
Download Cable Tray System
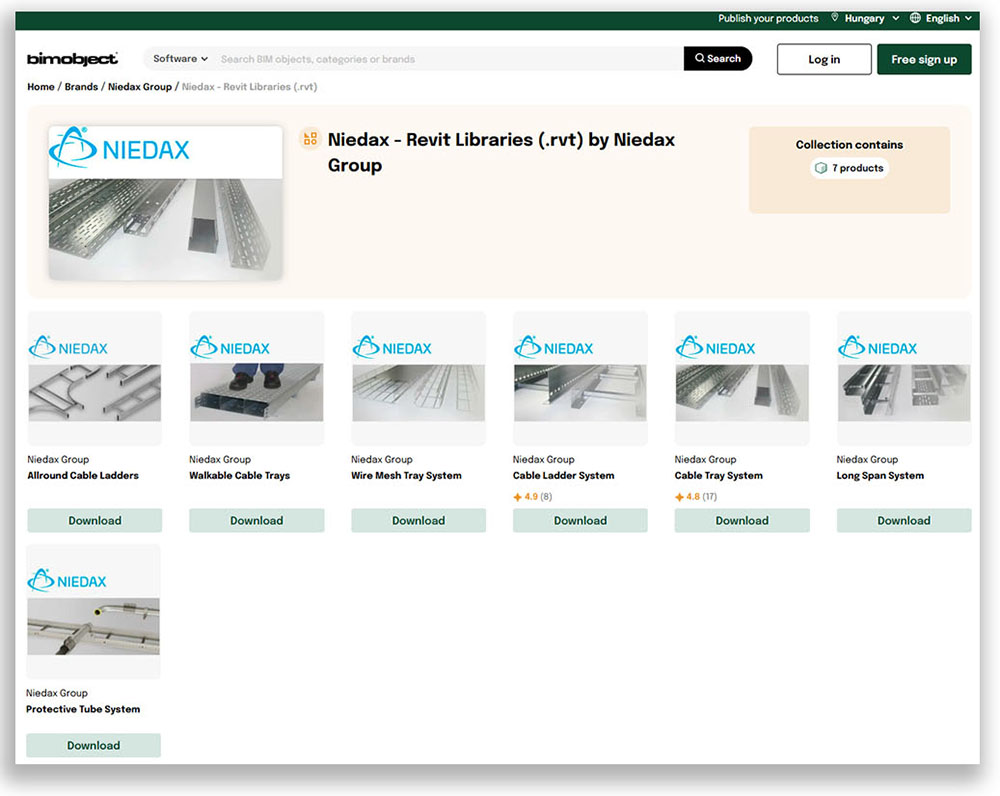pyautogui.click(x=742, y=520)
